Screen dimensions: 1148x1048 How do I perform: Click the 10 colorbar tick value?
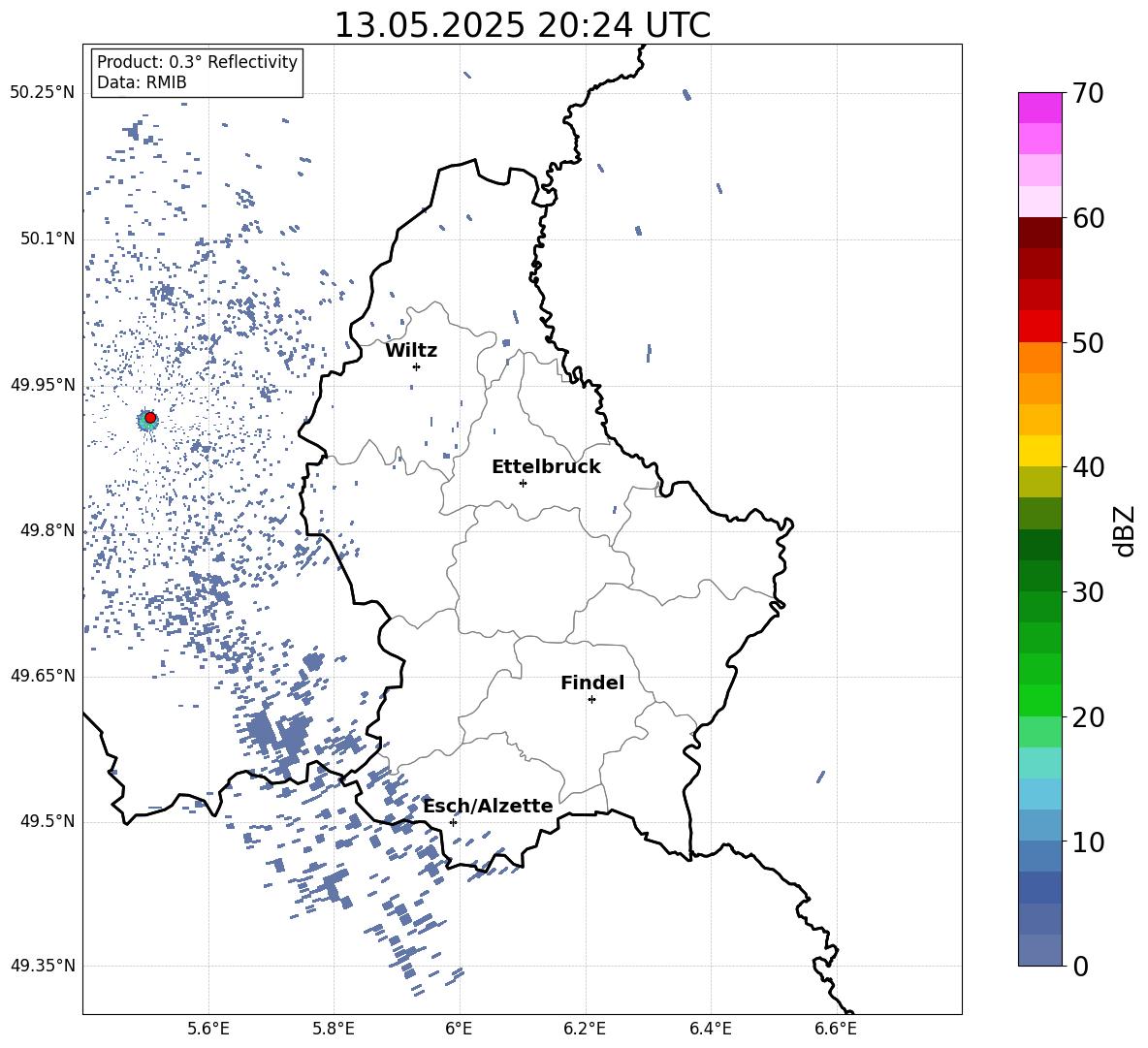point(1088,842)
